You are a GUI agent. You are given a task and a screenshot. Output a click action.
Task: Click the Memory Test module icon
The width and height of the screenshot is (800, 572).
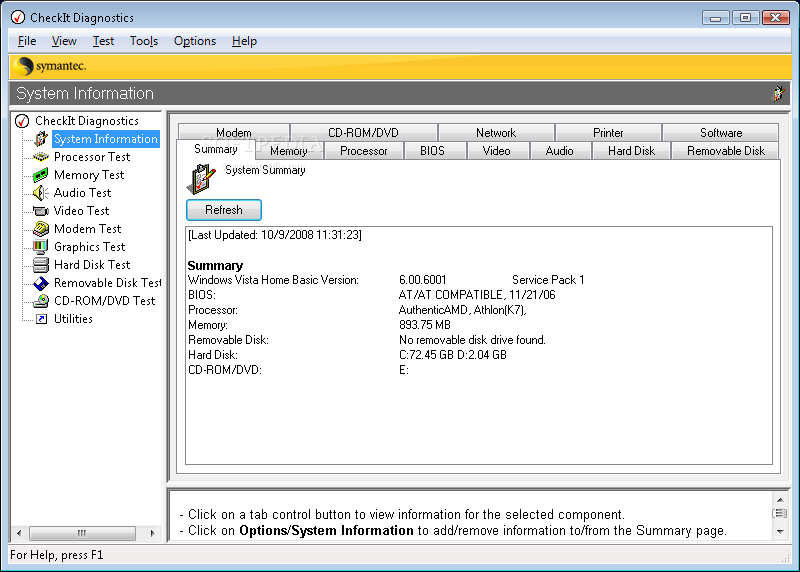41,175
